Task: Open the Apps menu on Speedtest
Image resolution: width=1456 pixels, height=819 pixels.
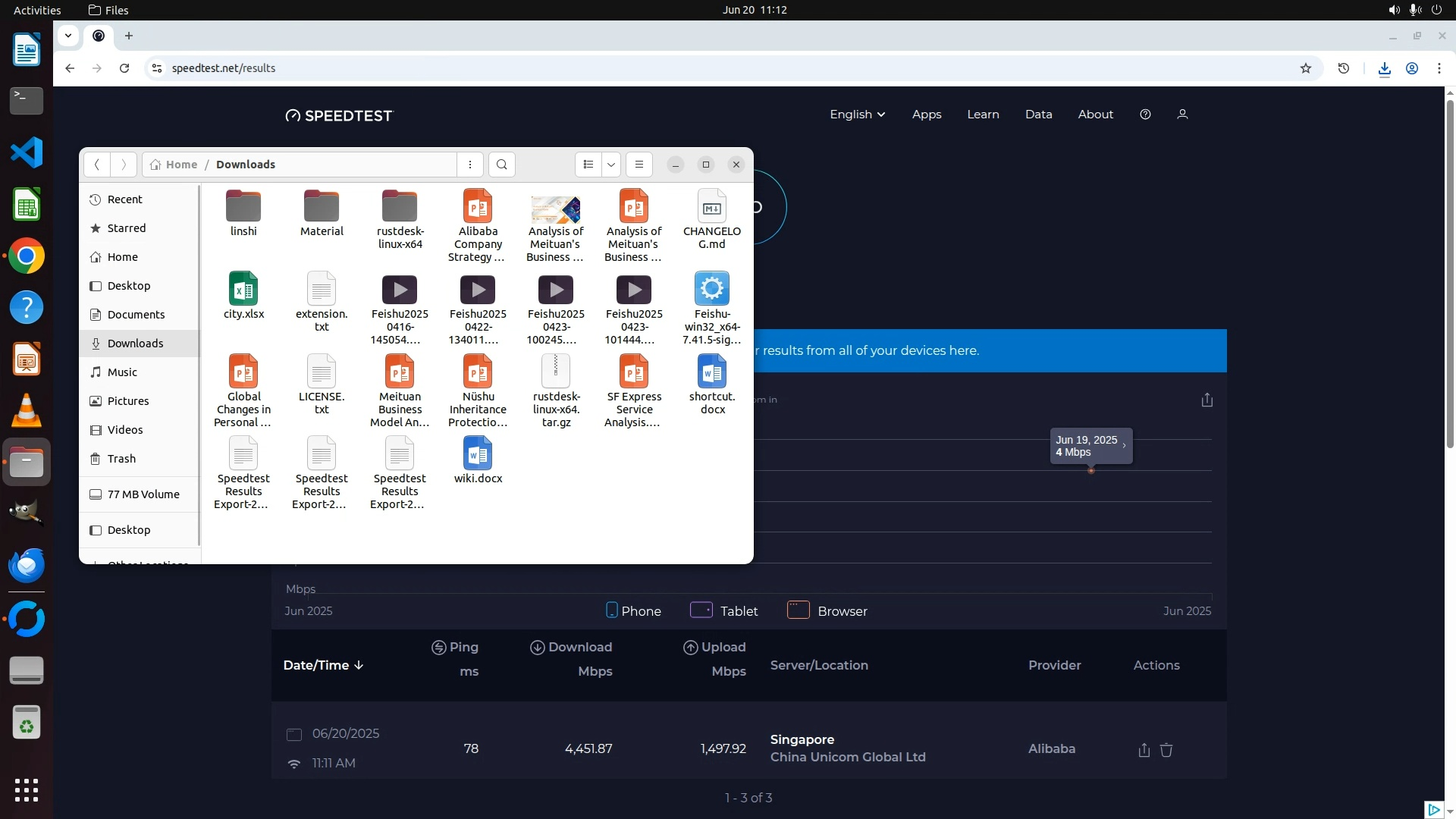Action: [x=926, y=115]
